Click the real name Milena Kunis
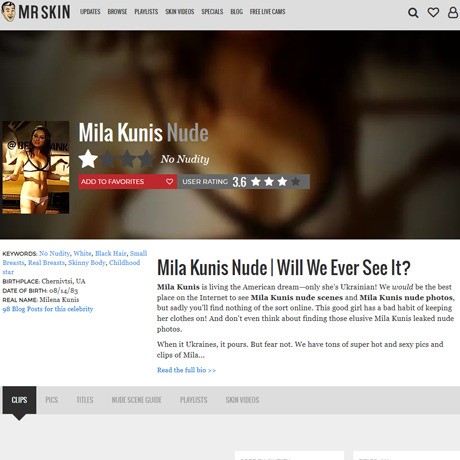Viewport: 460px width, 460px height. tap(59, 300)
